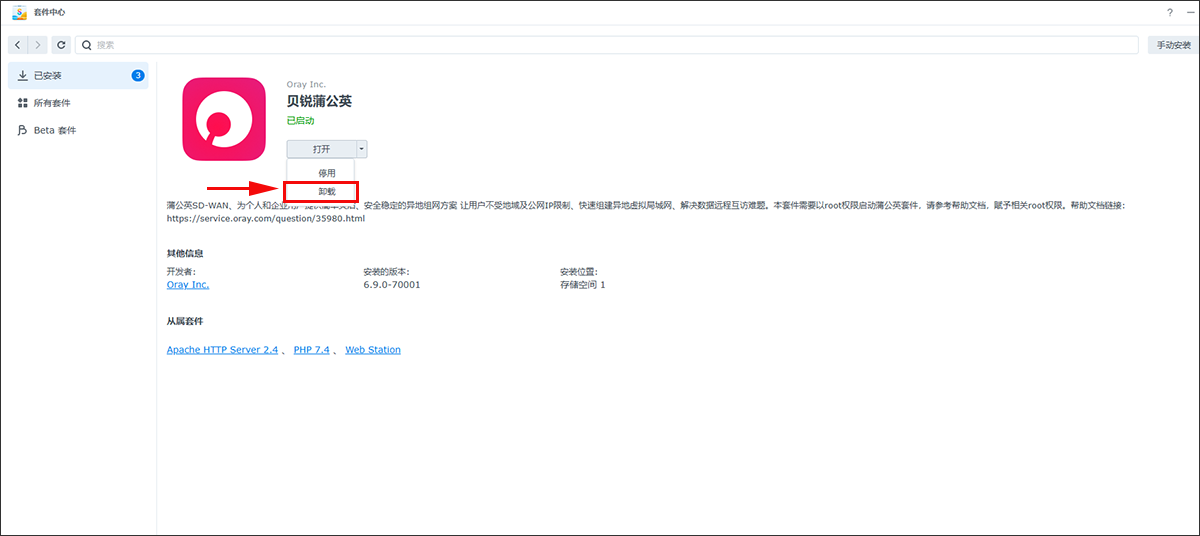Click the Package Center title bar icon
1200x536 pixels.
pyautogui.click(x=19, y=12)
